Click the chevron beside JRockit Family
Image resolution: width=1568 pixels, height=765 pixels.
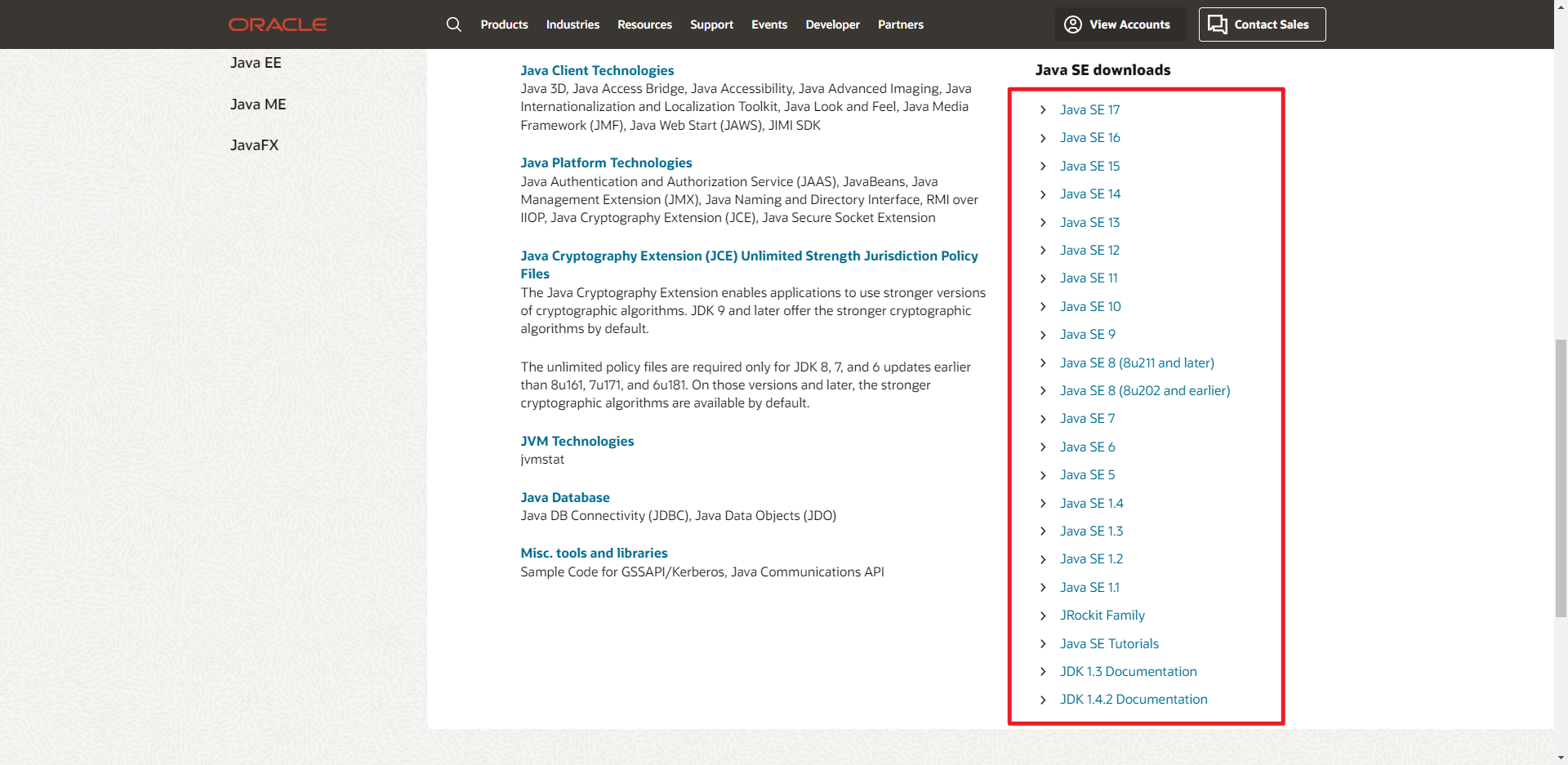tap(1043, 616)
